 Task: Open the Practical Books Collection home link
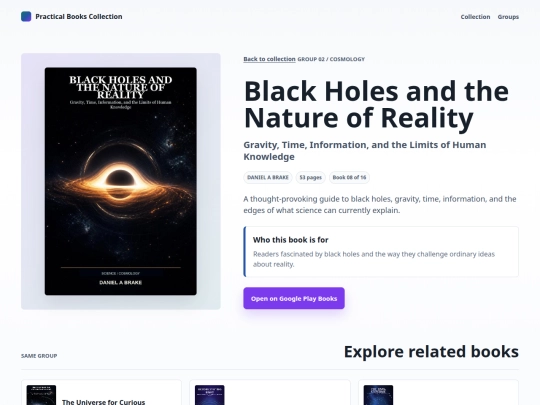click(x=72, y=17)
